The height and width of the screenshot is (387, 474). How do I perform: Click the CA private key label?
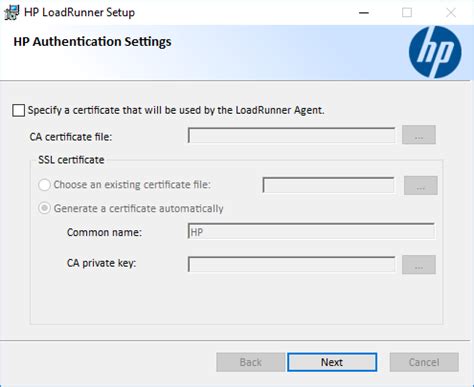102,263
